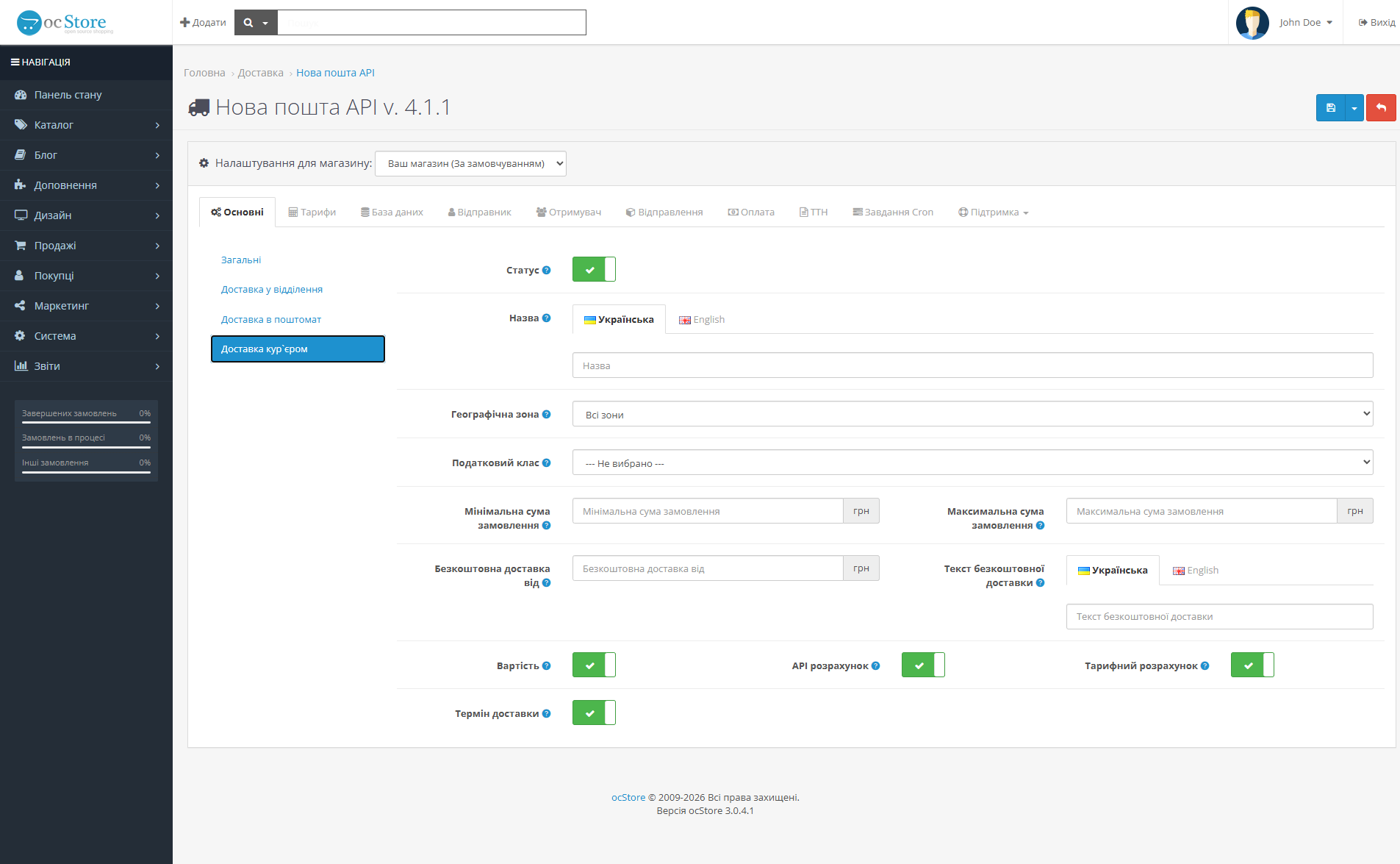Switch to the Оплата tab
1400x864 pixels.
pos(751,213)
